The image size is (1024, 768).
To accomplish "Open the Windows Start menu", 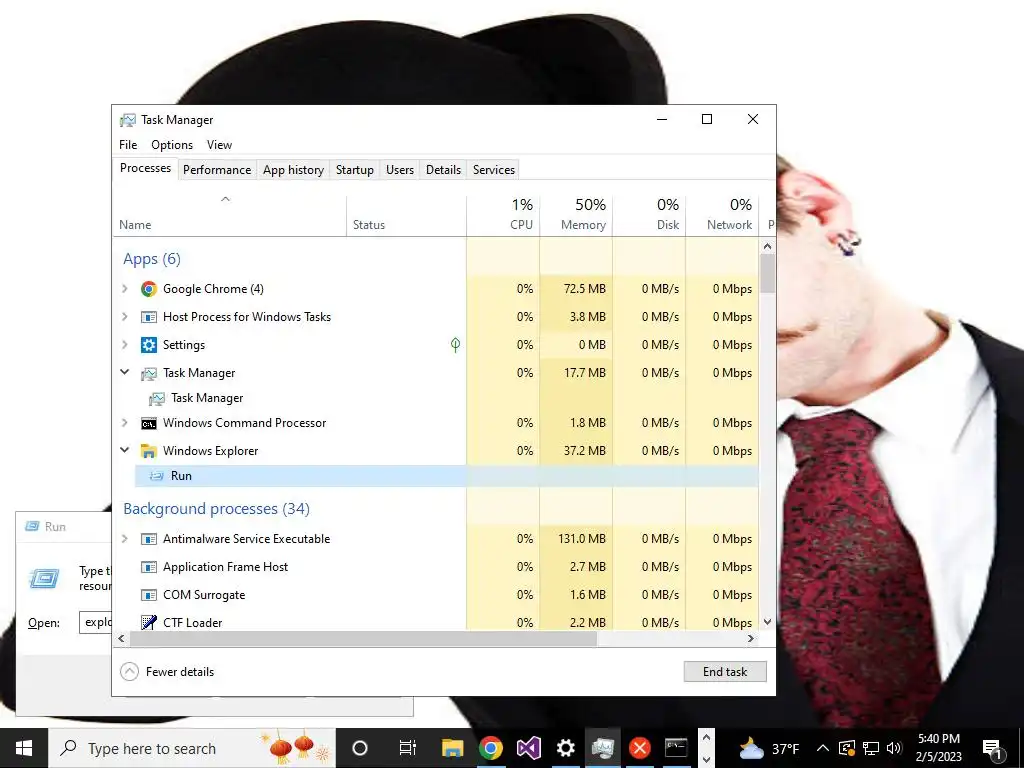I will [24, 748].
